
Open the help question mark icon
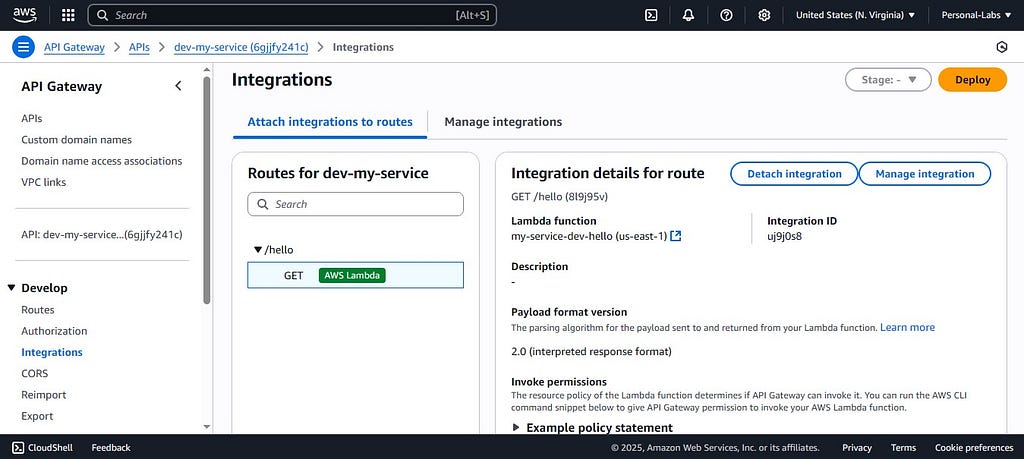coord(726,15)
